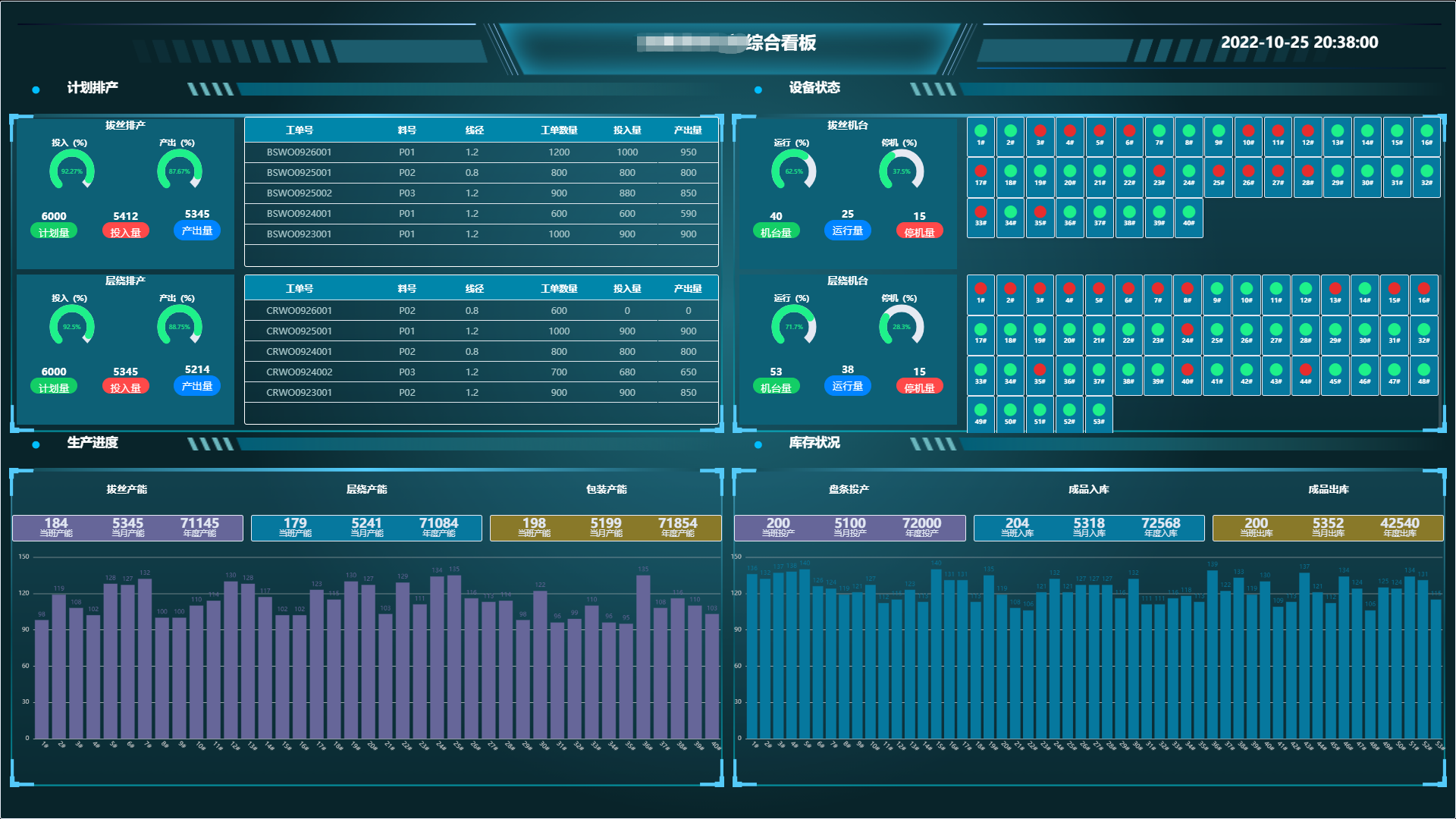Click the purple 拔丝产能 summary bar

127,527
